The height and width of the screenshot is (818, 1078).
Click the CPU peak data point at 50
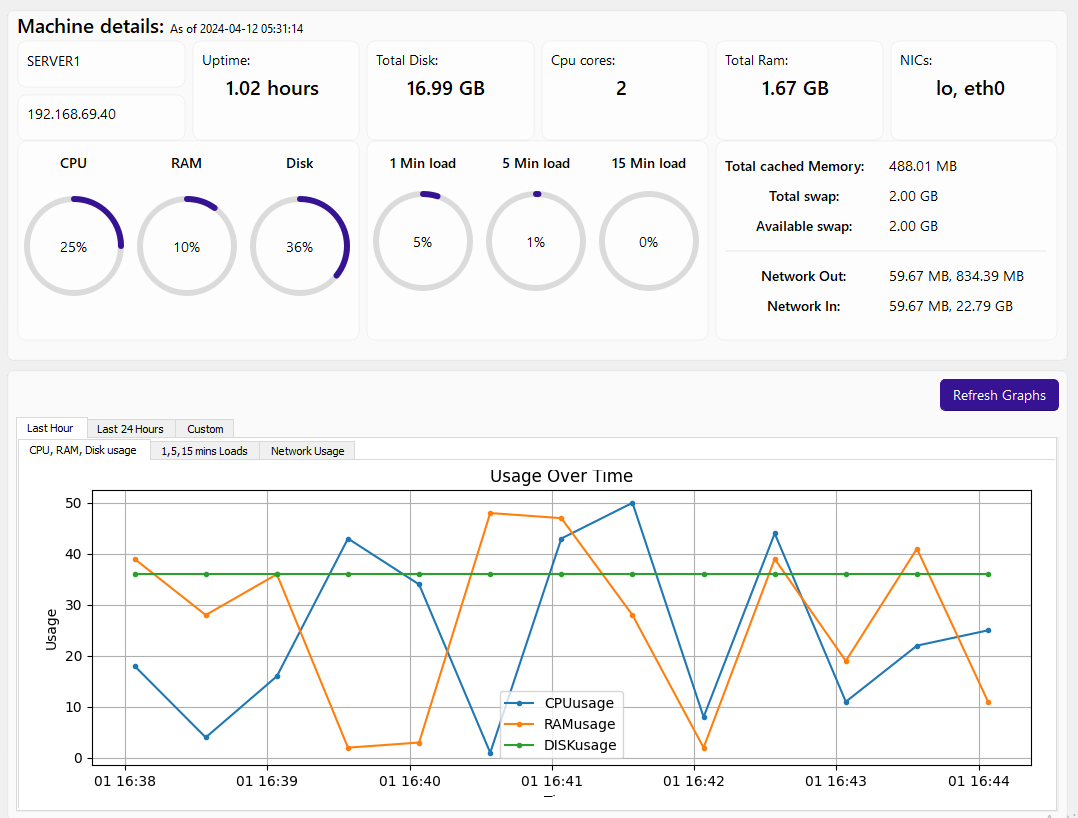tap(632, 504)
